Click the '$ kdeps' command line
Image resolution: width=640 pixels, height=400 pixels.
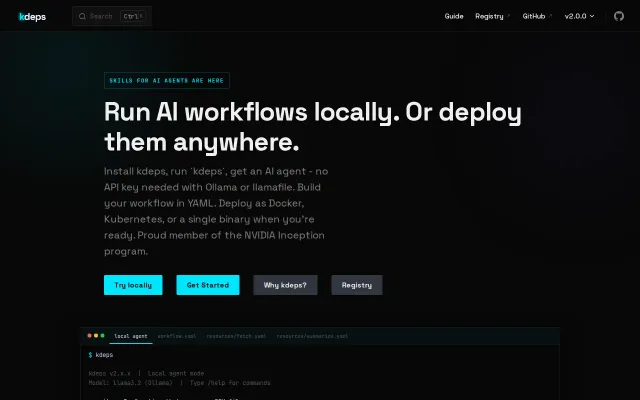click(x=101, y=355)
